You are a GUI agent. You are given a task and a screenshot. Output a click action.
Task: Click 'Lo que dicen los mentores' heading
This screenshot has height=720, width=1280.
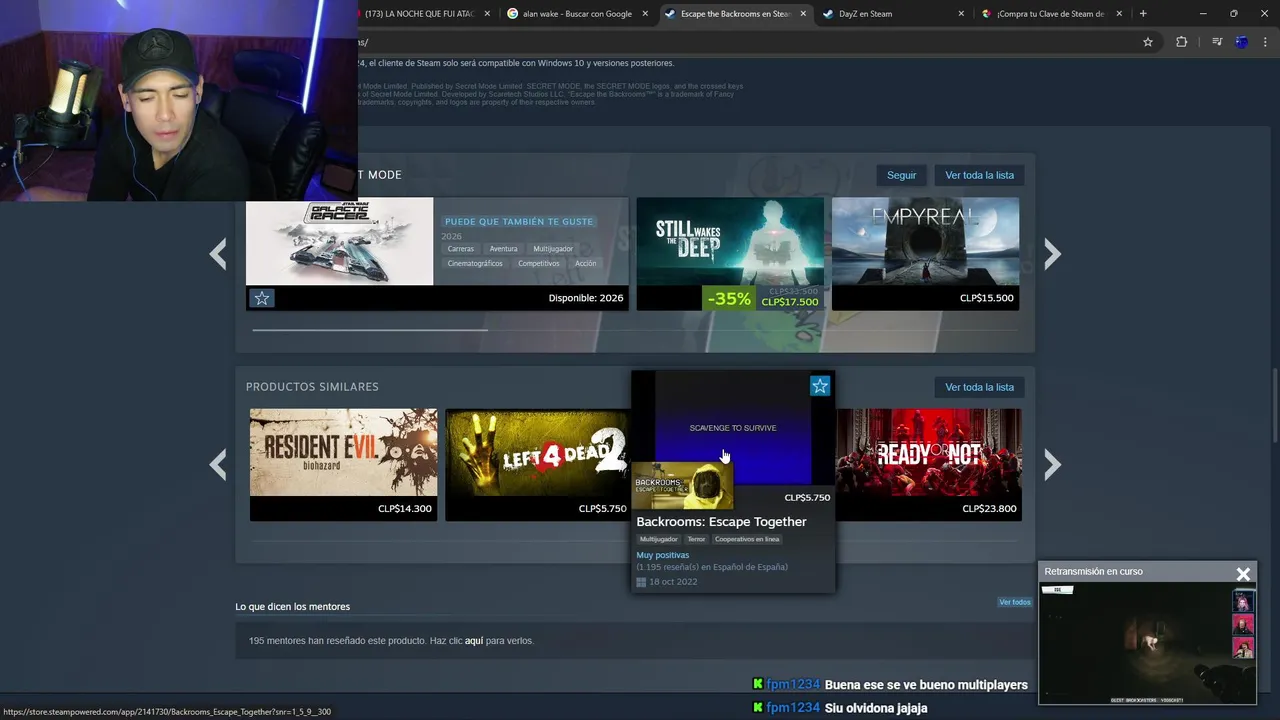tap(292, 607)
